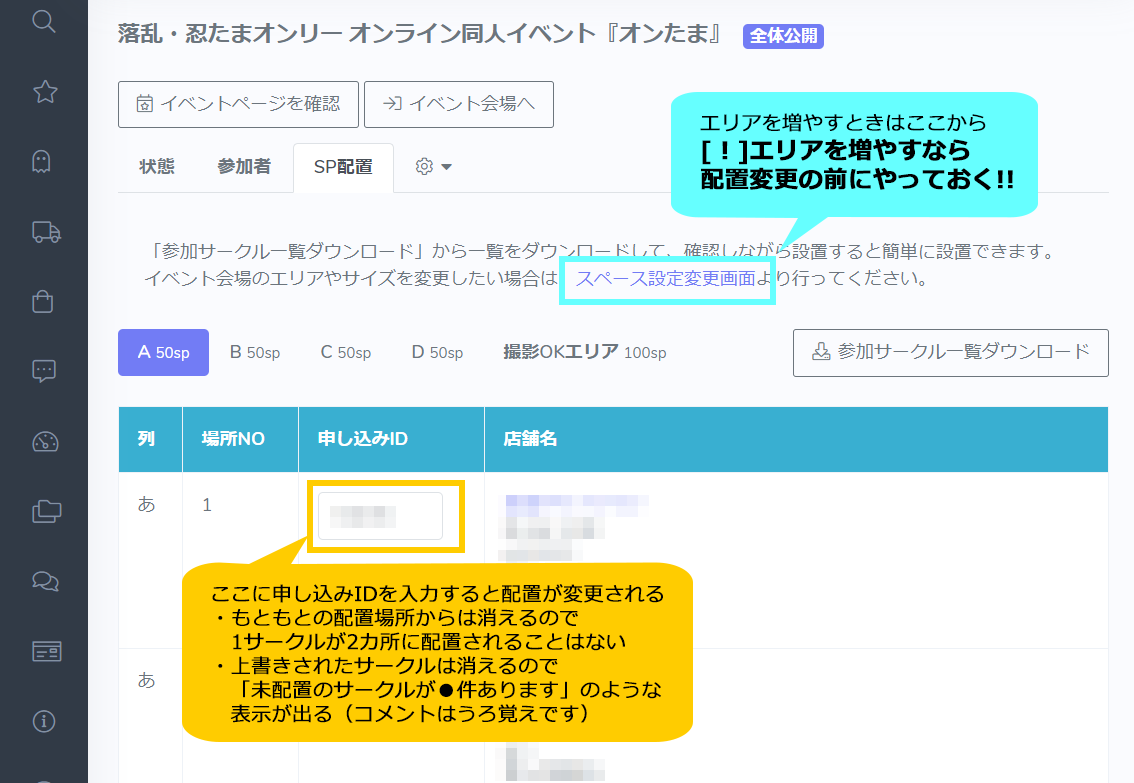Open the スペース設定変更画面 link
Screen dimensions: 1134x783
(x=665, y=278)
